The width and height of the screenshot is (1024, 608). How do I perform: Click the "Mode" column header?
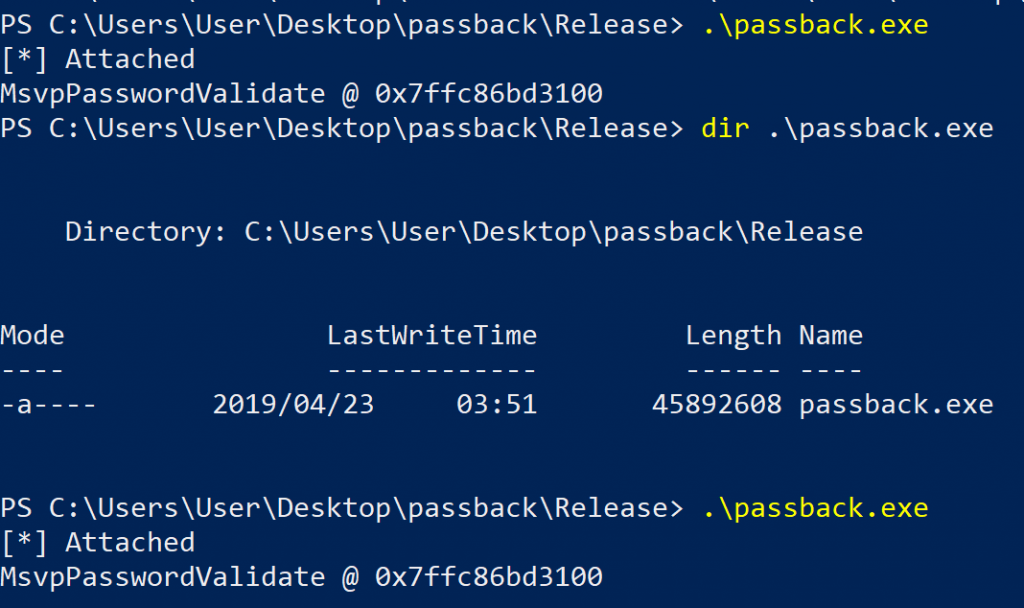click(x=32, y=335)
